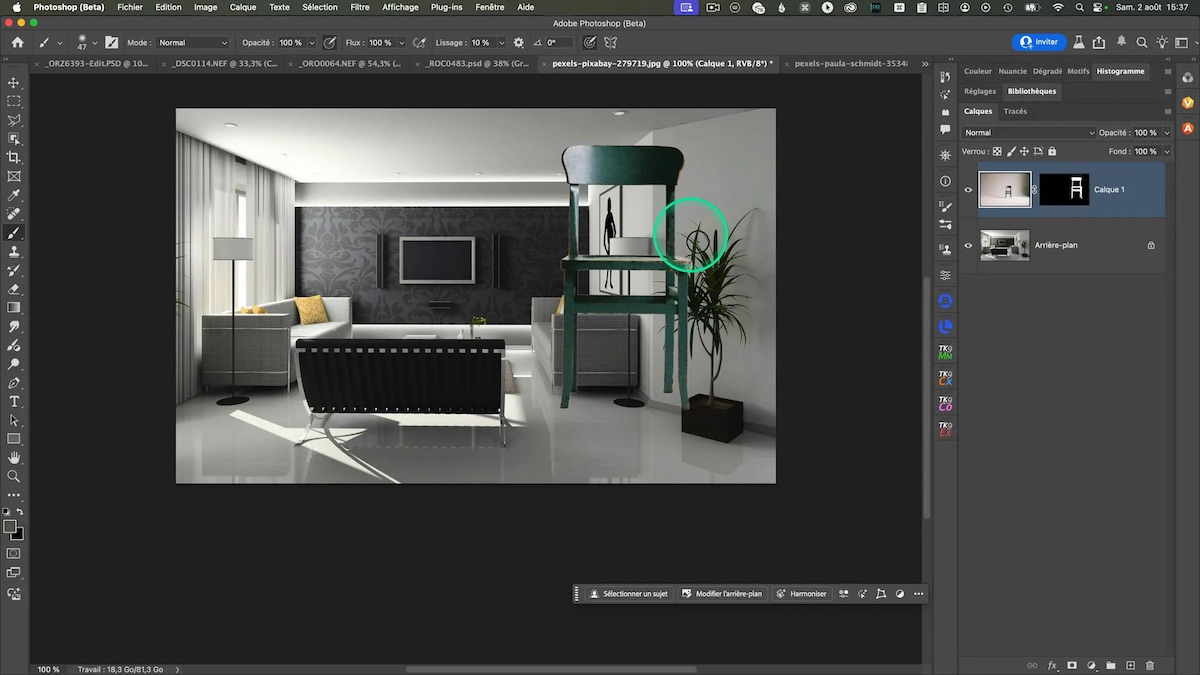Select the Lasso tool

click(14, 120)
